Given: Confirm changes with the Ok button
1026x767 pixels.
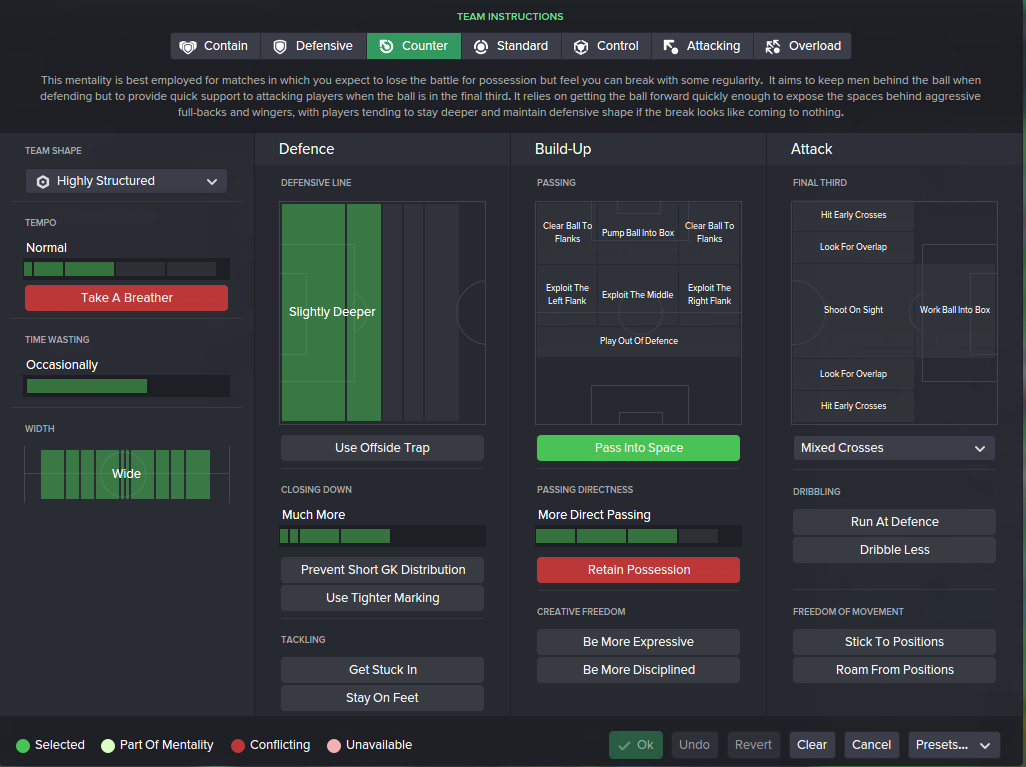Looking at the screenshot, I should (635, 745).
